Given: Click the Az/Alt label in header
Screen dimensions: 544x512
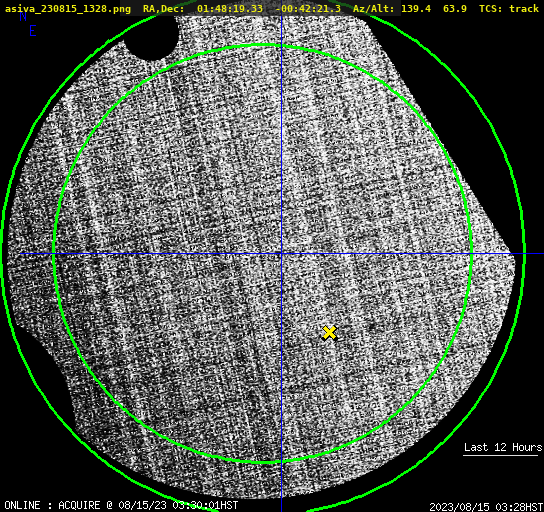Looking at the screenshot, I should click(x=374, y=8).
